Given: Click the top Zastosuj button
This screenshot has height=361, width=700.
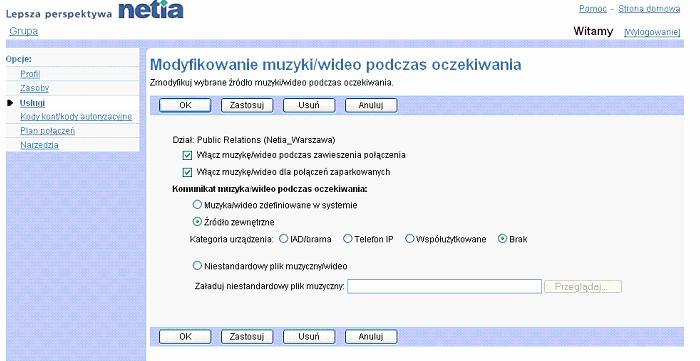Looking at the screenshot, I should (x=247, y=105).
